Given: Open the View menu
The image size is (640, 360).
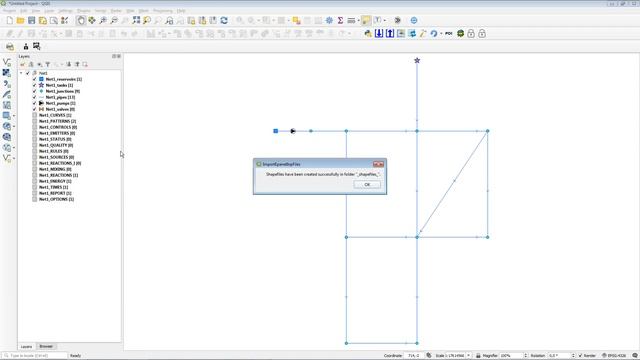Looking at the screenshot, I should [x=36, y=11].
